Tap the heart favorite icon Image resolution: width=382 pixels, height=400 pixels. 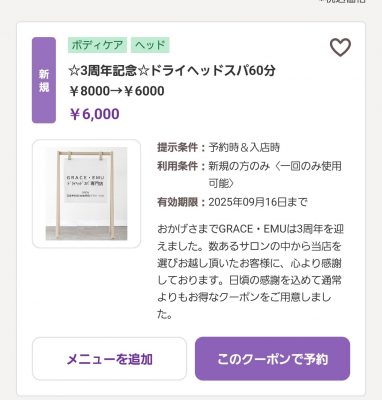[x=340, y=47]
